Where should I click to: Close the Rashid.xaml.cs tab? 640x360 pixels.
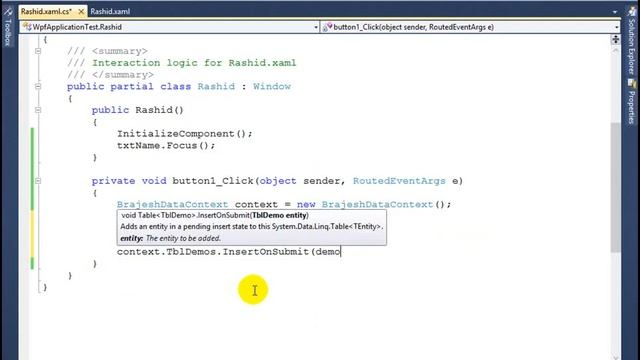tap(81, 12)
